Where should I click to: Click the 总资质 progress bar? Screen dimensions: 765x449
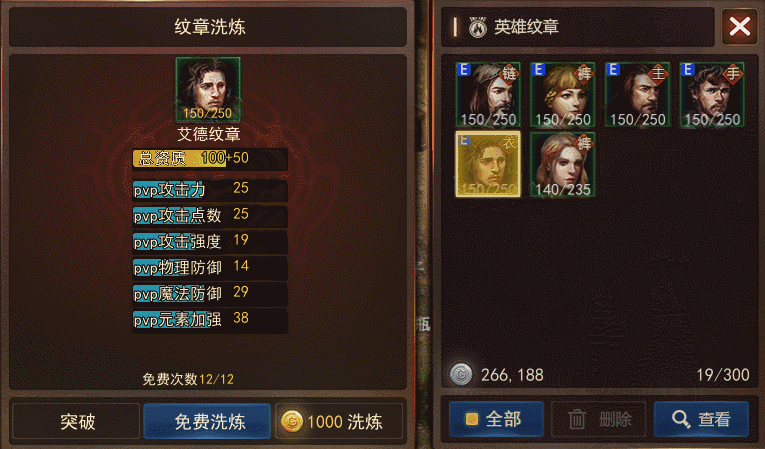coord(210,159)
